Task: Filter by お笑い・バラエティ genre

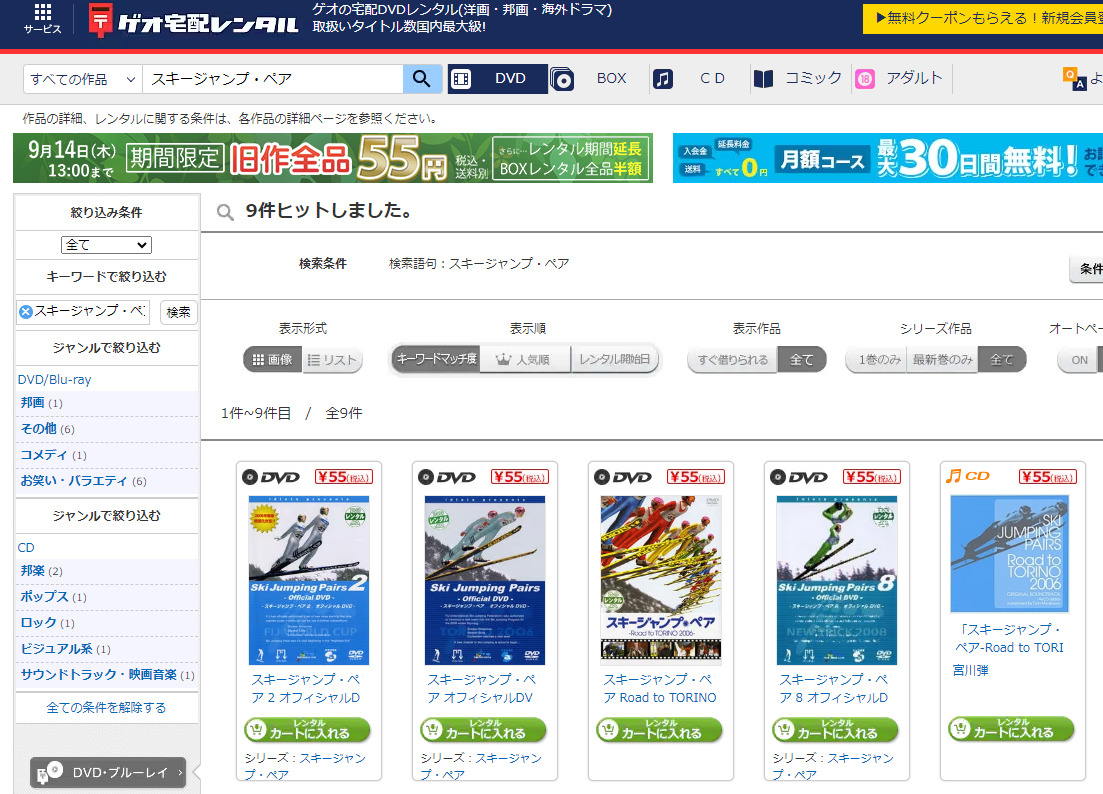Action: tap(74, 480)
